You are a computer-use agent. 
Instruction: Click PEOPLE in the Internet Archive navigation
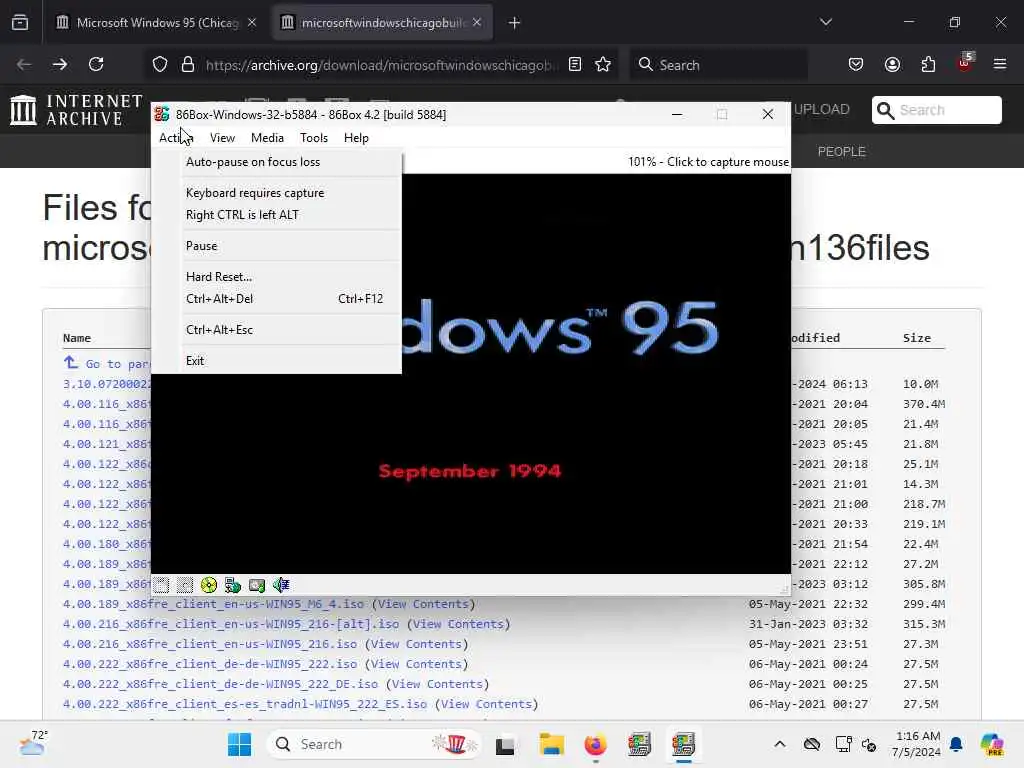(842, 152)
